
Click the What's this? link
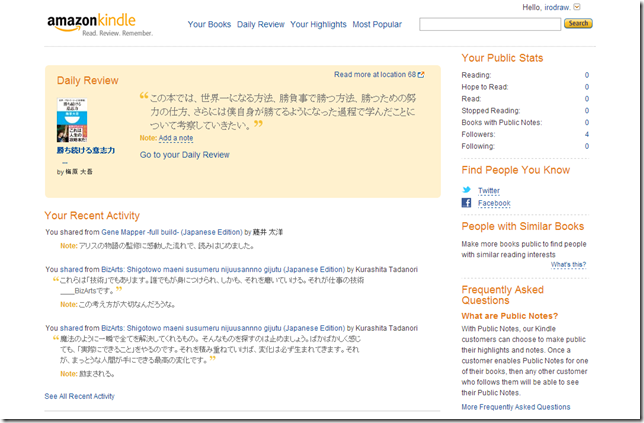coord(568,265)
